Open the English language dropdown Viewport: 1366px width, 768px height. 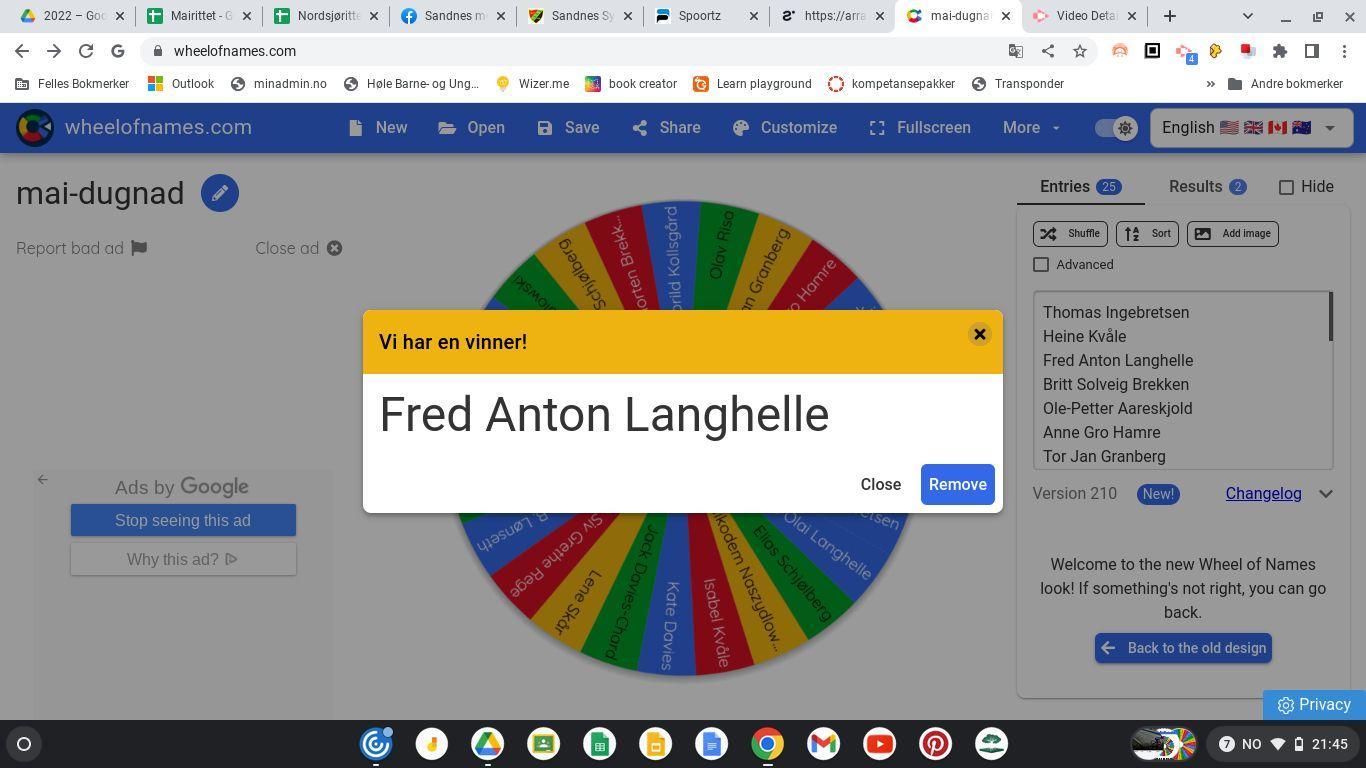(x=1249, y=128)
